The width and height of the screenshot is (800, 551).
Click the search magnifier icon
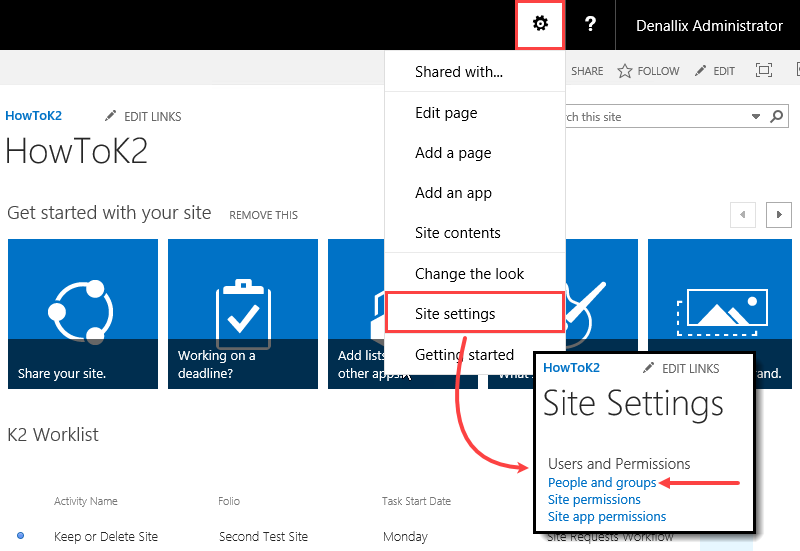click(776, 116)
